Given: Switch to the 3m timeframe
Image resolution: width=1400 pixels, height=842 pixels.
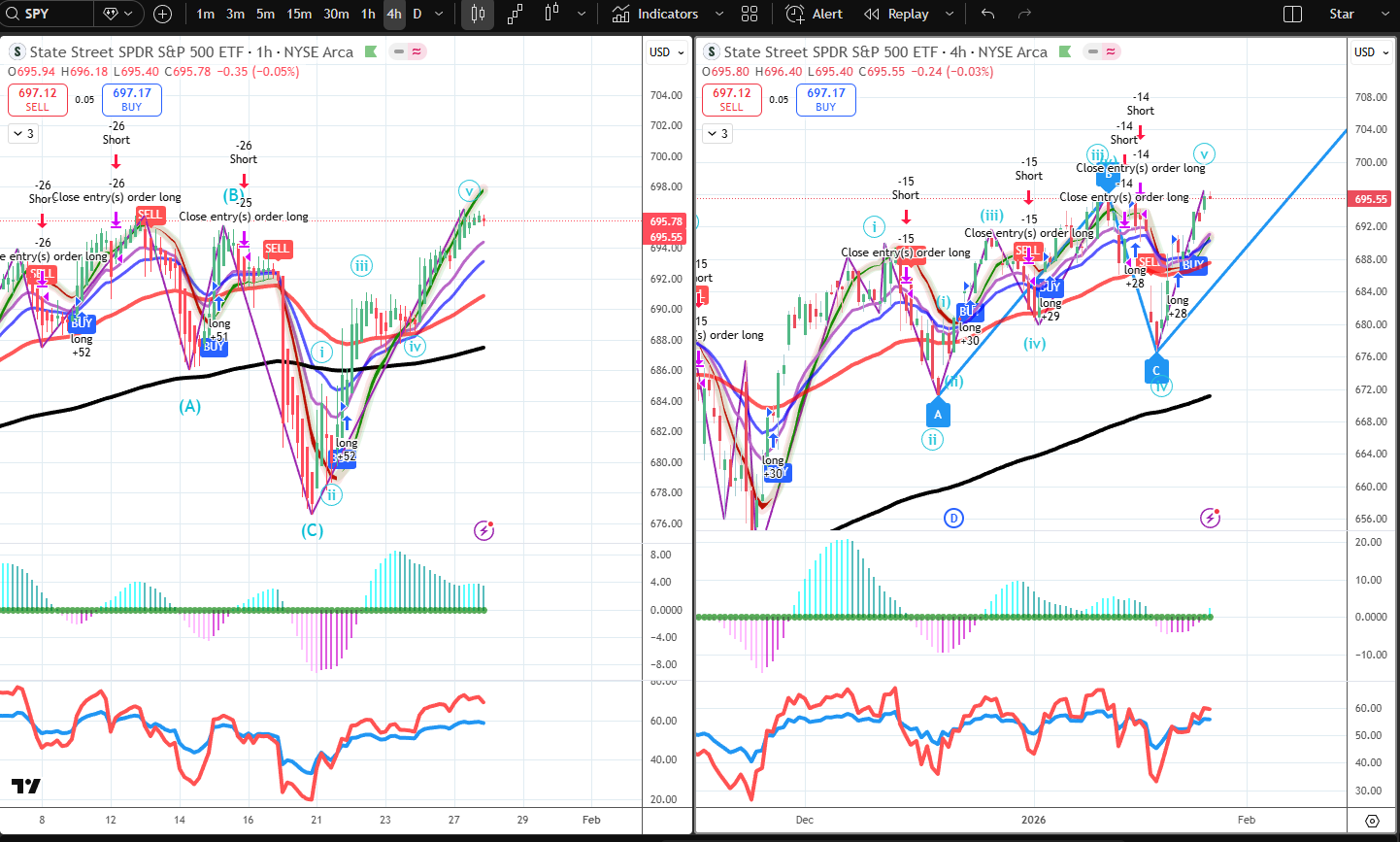Looking at the screenshot, I should tap(235, 14).
